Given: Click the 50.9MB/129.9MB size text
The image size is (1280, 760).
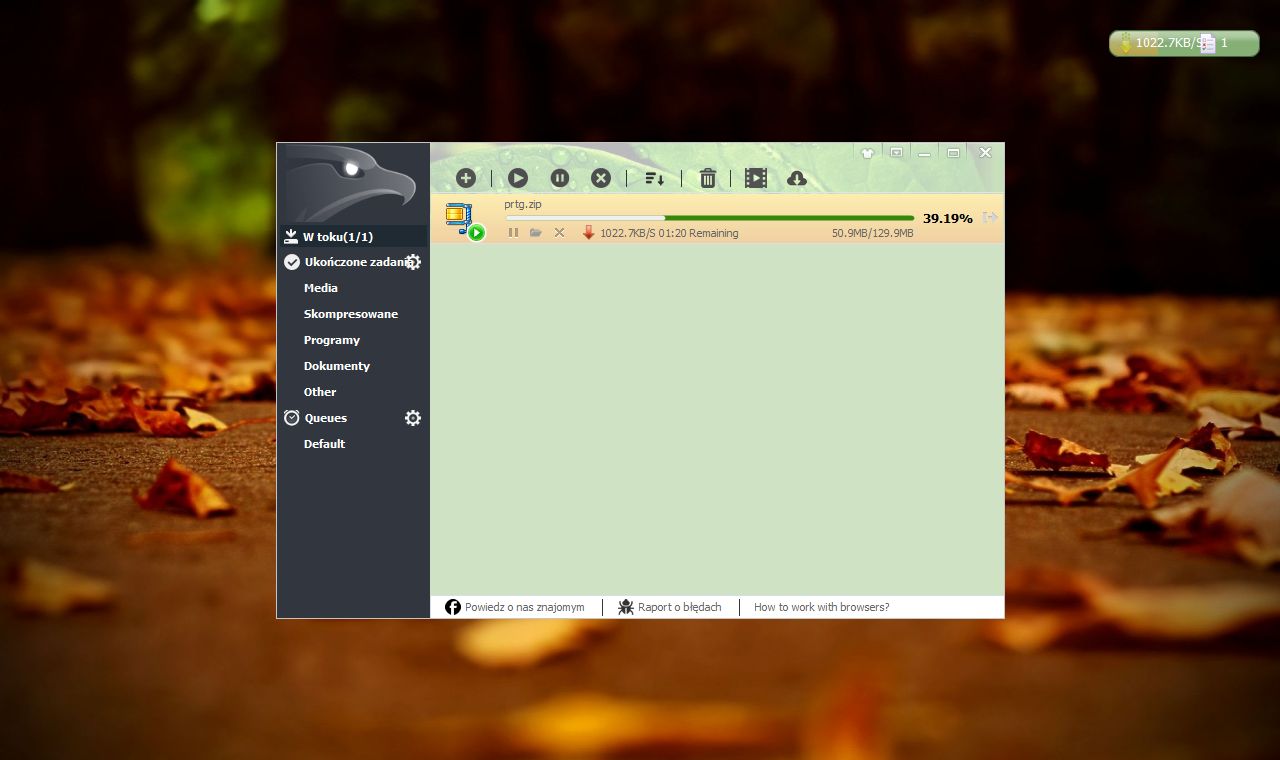Looking at the screenshot, I should coord(872,233).
